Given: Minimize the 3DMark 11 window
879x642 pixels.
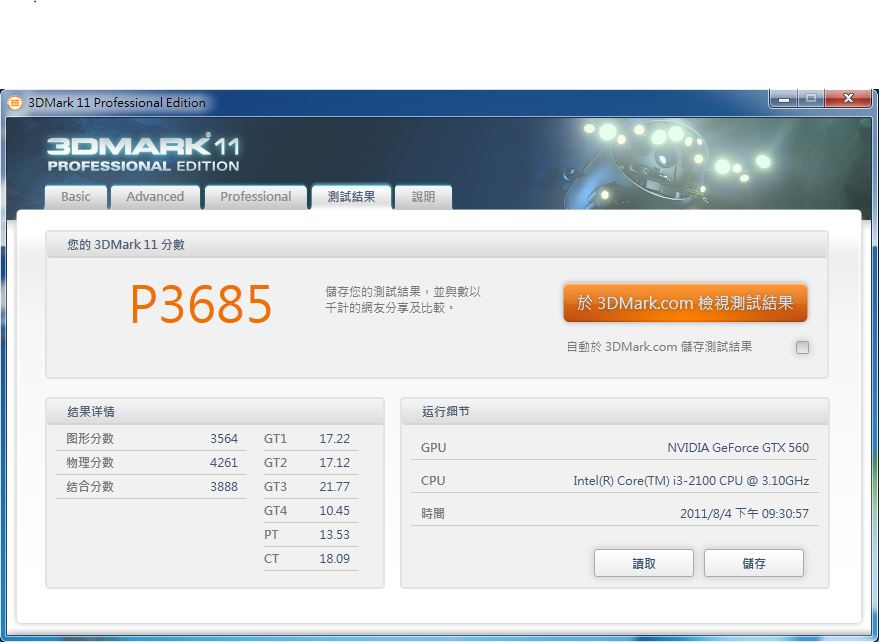Looking at the screenshot, I should (x=784, y=99).
